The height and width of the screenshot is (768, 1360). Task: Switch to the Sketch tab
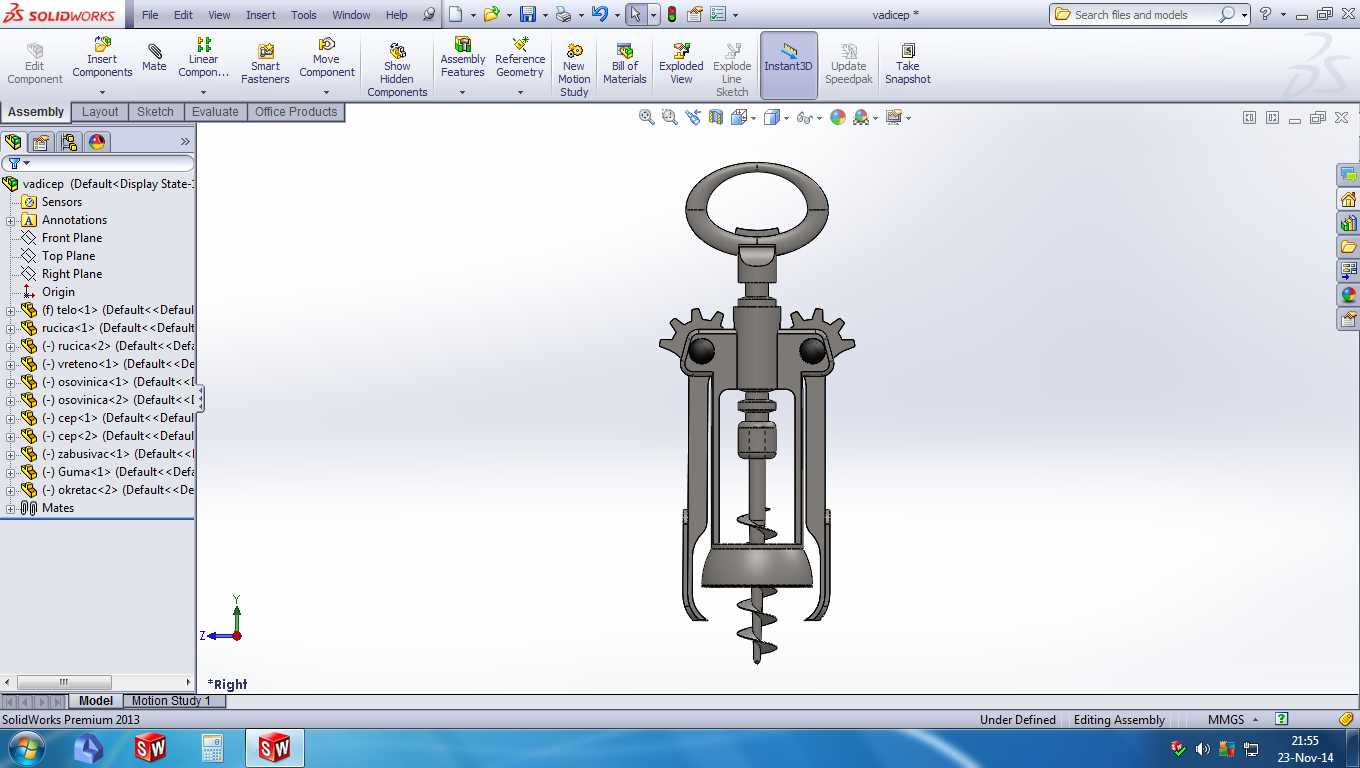[x=155, y=112]
